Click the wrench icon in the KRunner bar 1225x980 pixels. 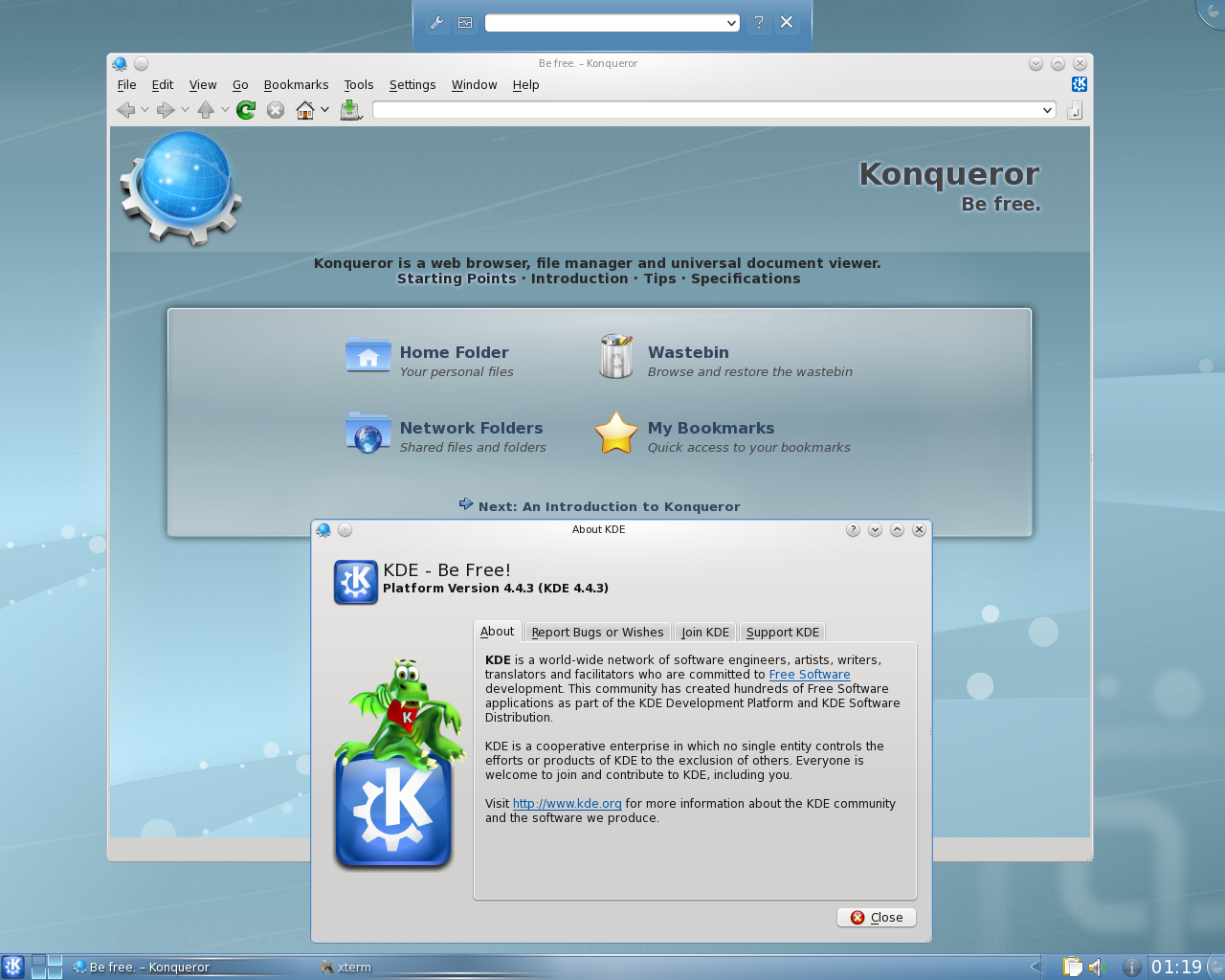(x=436, y=23)
